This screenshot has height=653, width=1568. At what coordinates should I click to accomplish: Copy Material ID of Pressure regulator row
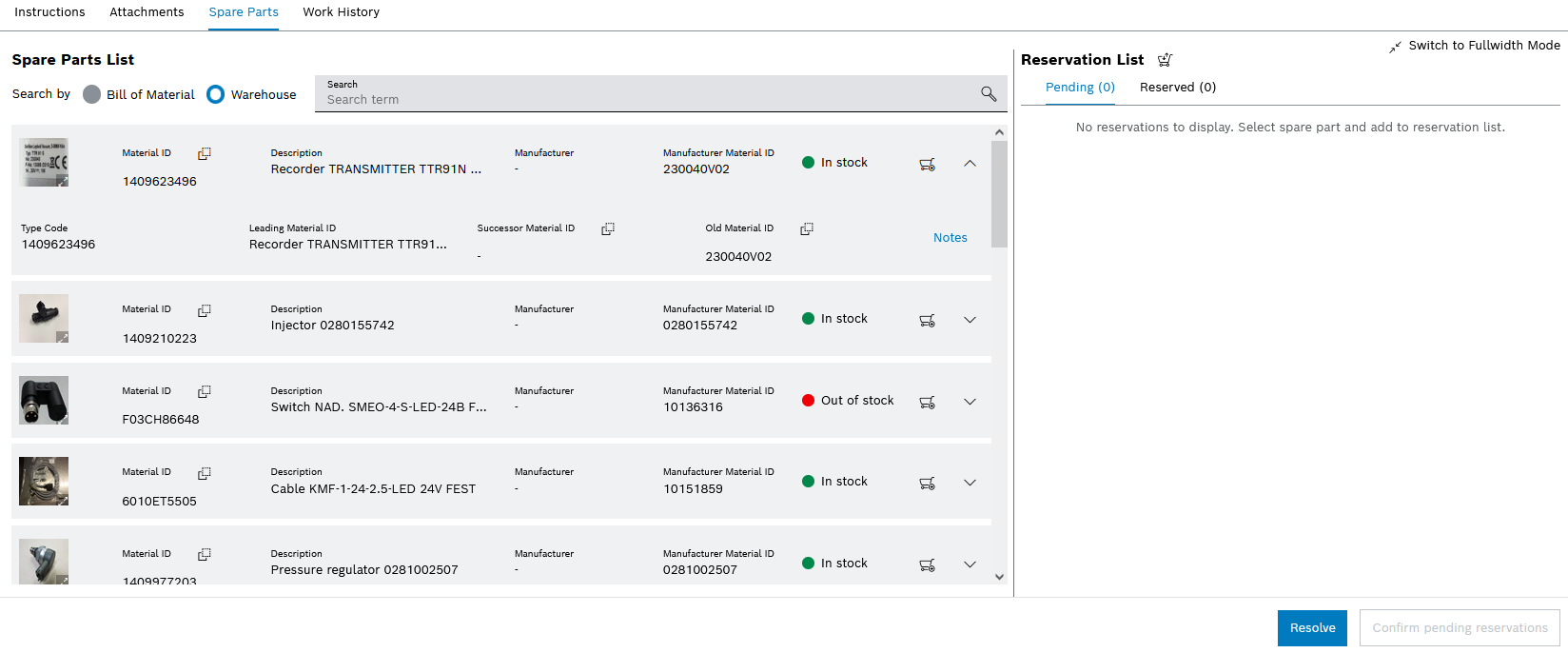(x=205, y=554)
